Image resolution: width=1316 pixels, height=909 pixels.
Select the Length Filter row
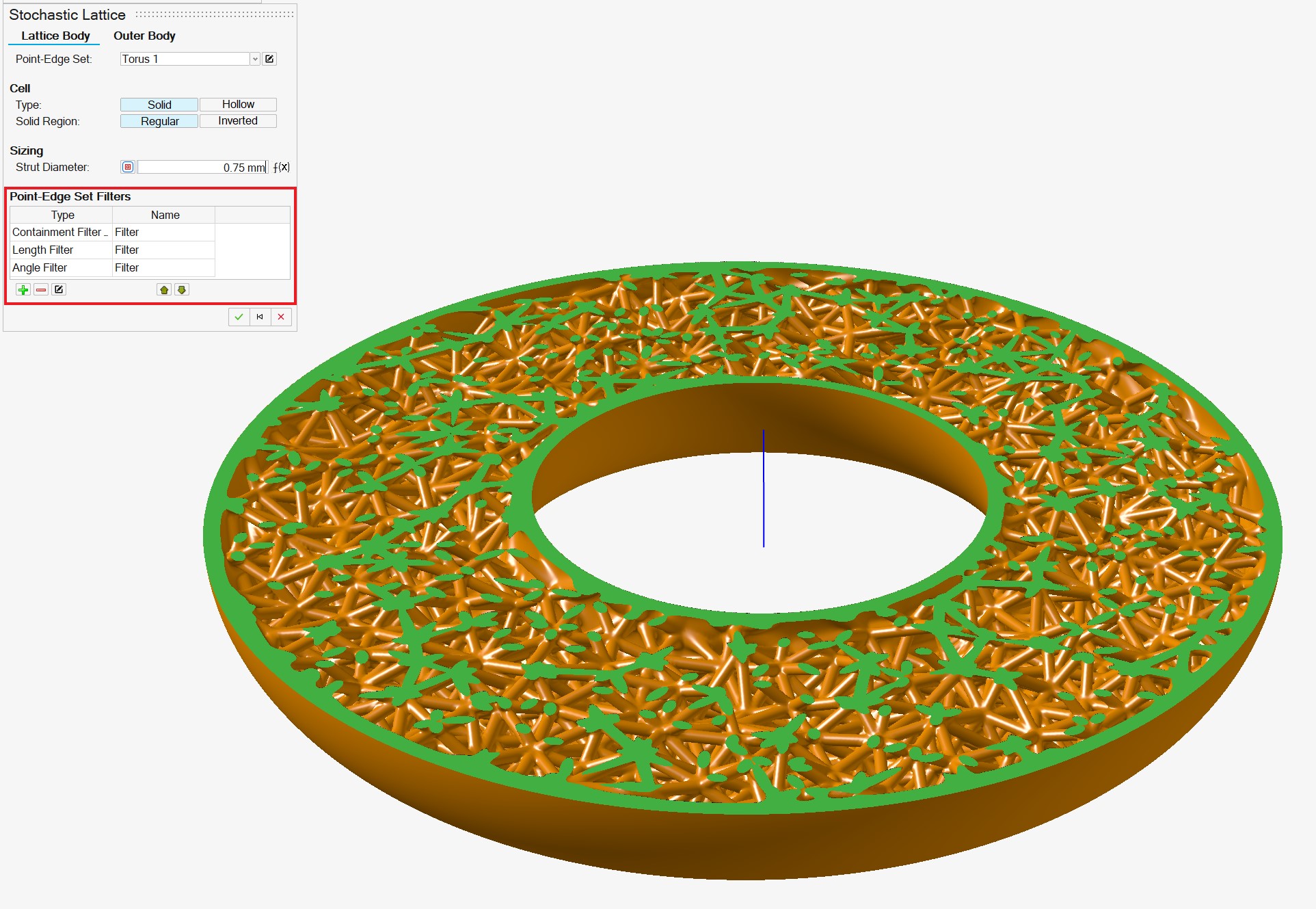pos(62,250)
